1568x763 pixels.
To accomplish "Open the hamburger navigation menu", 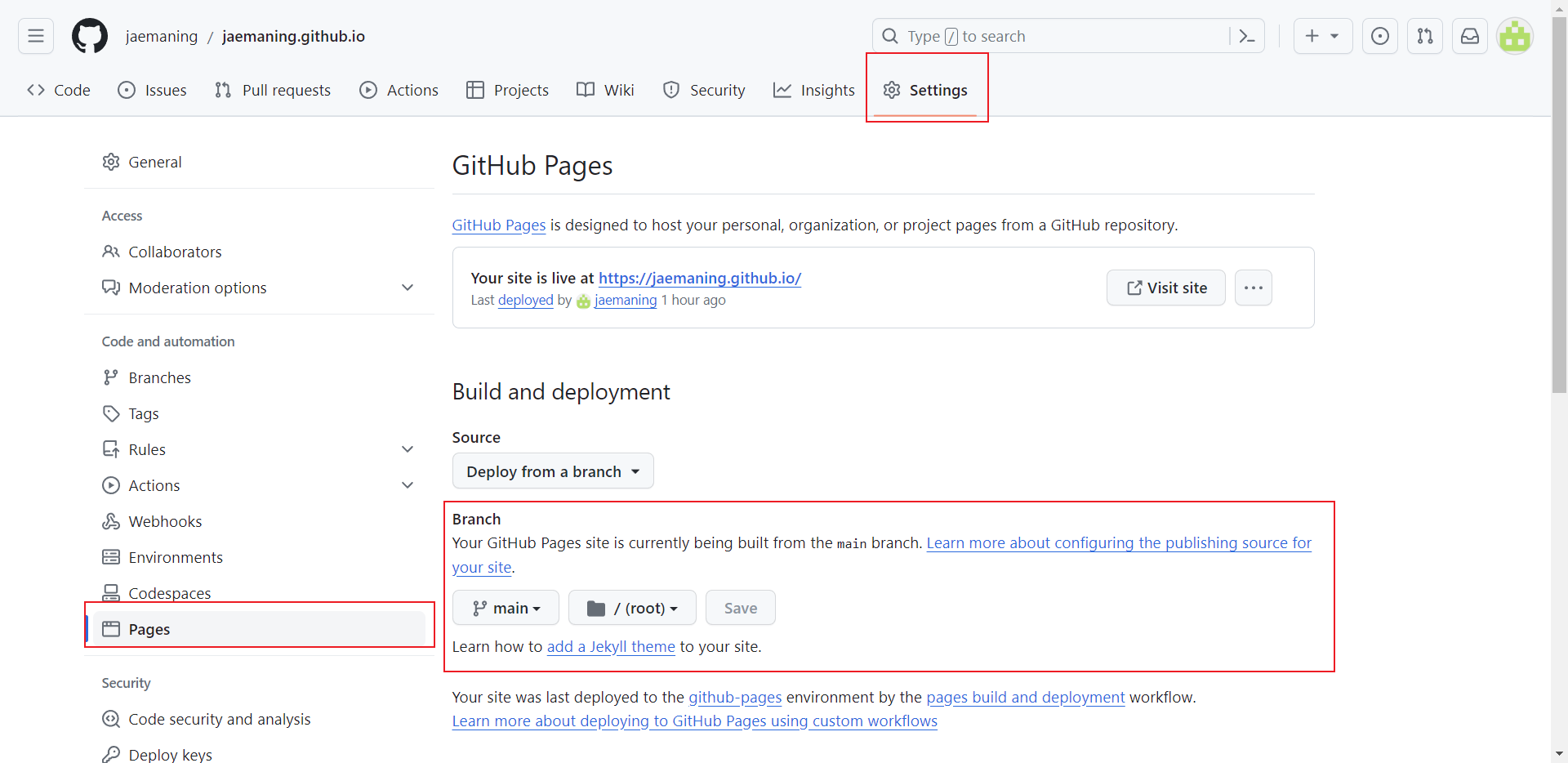I will [36, 36].
